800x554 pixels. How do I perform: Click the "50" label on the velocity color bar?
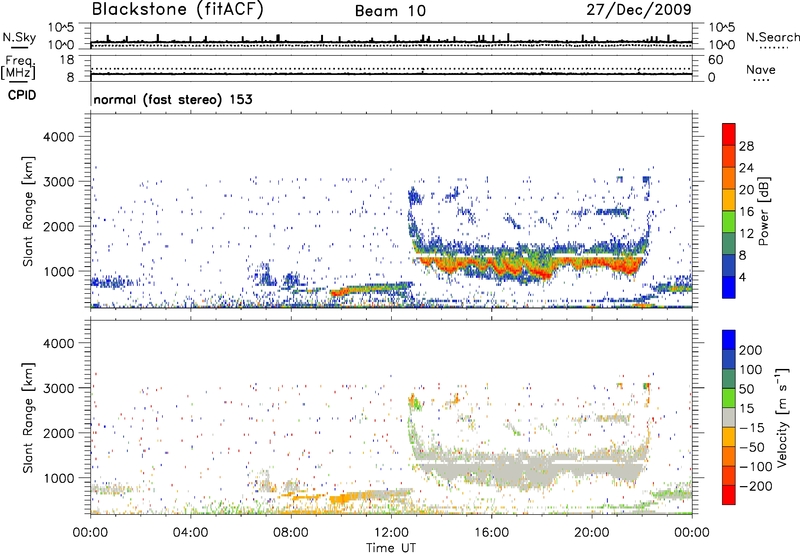(x=746, y=389)
